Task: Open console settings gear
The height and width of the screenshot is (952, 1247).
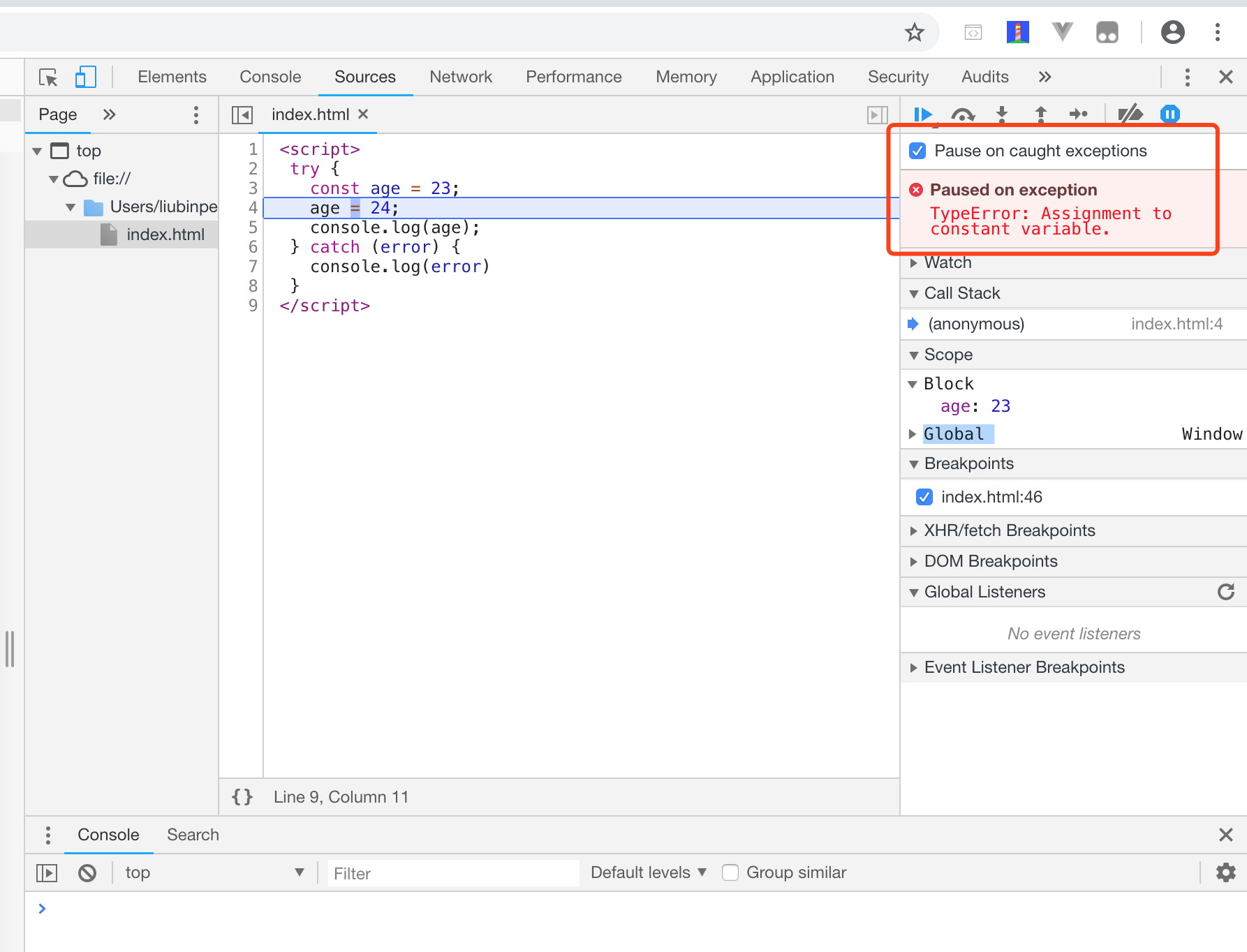Action: pos(1226,872)
